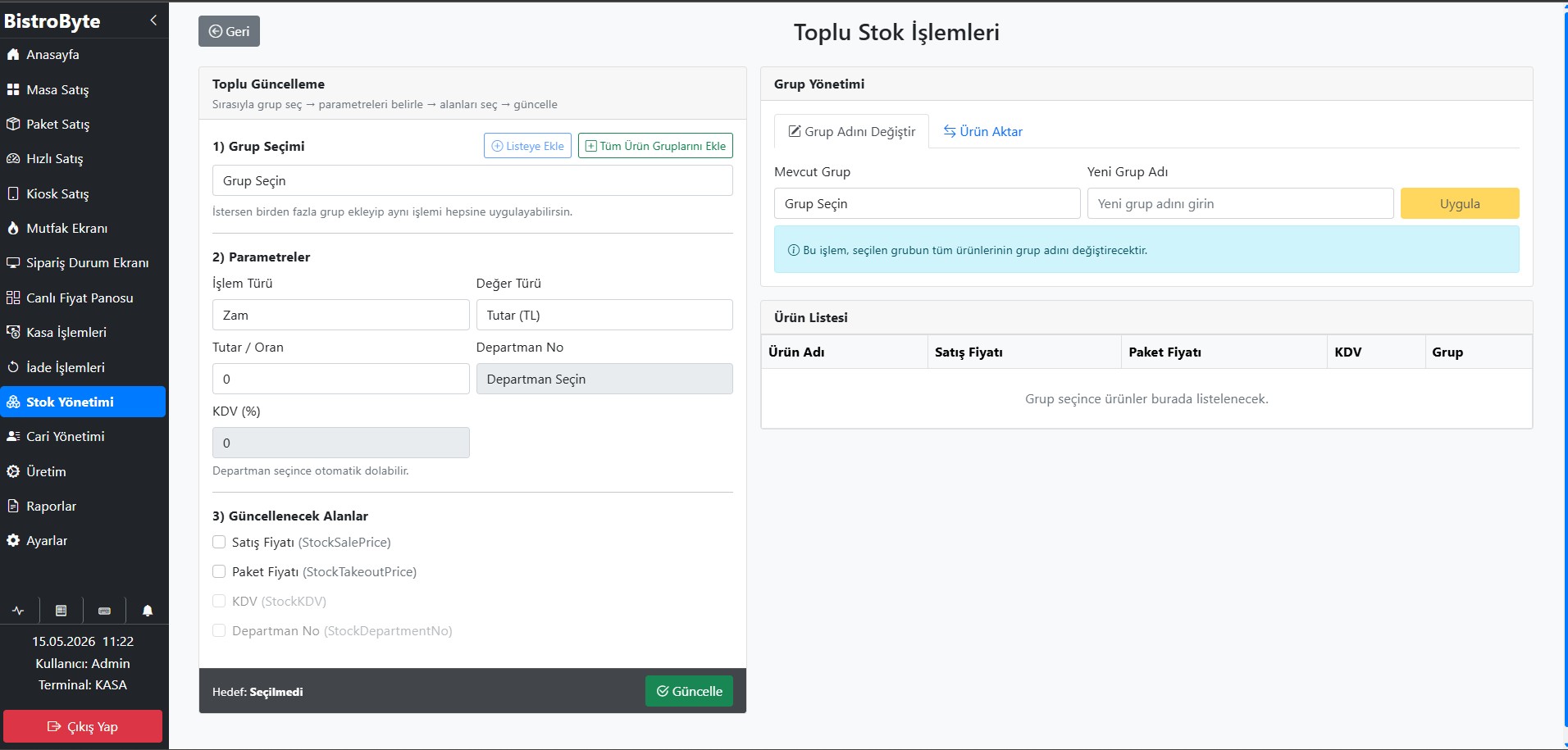Open İşlem Türü dropdown showing Zam

(340, 315)
